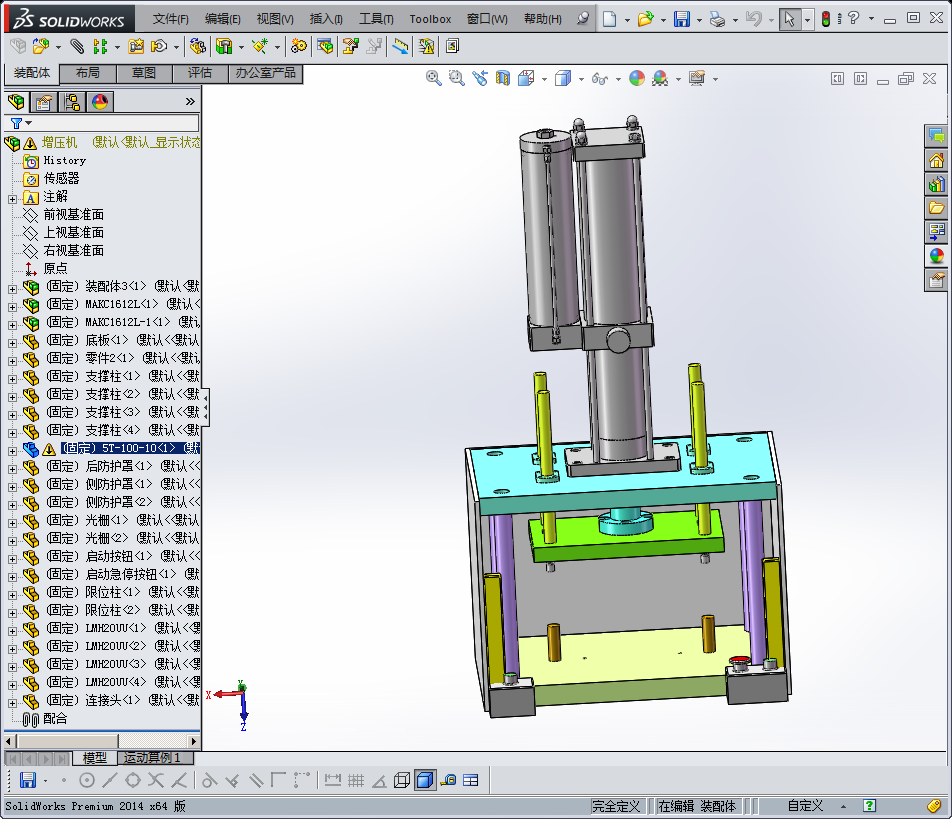This screenshot has height=819, width=952.
Task: Open the display style dropdown arrow
Action: [581, 79]
